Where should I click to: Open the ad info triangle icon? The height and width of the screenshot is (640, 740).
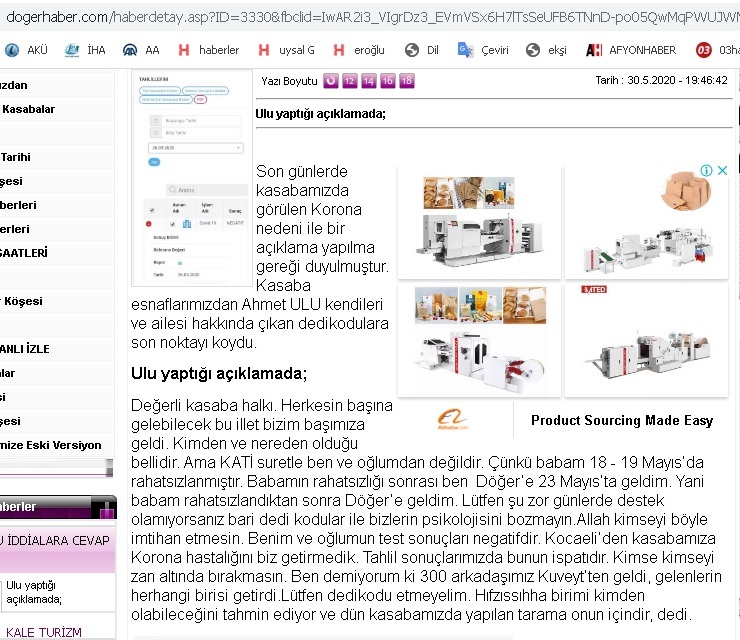click(x=705, y=171)
